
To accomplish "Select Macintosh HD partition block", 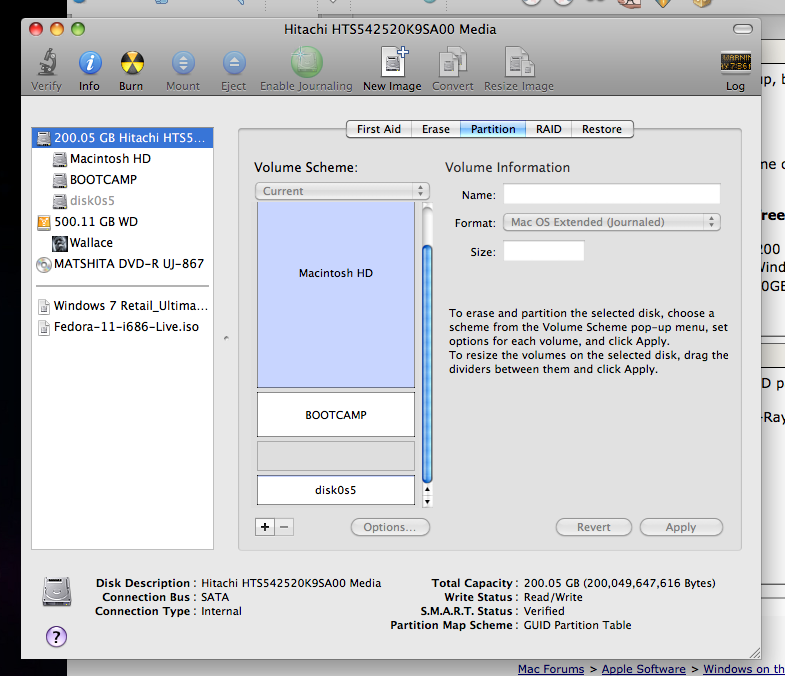I will 336,295.
